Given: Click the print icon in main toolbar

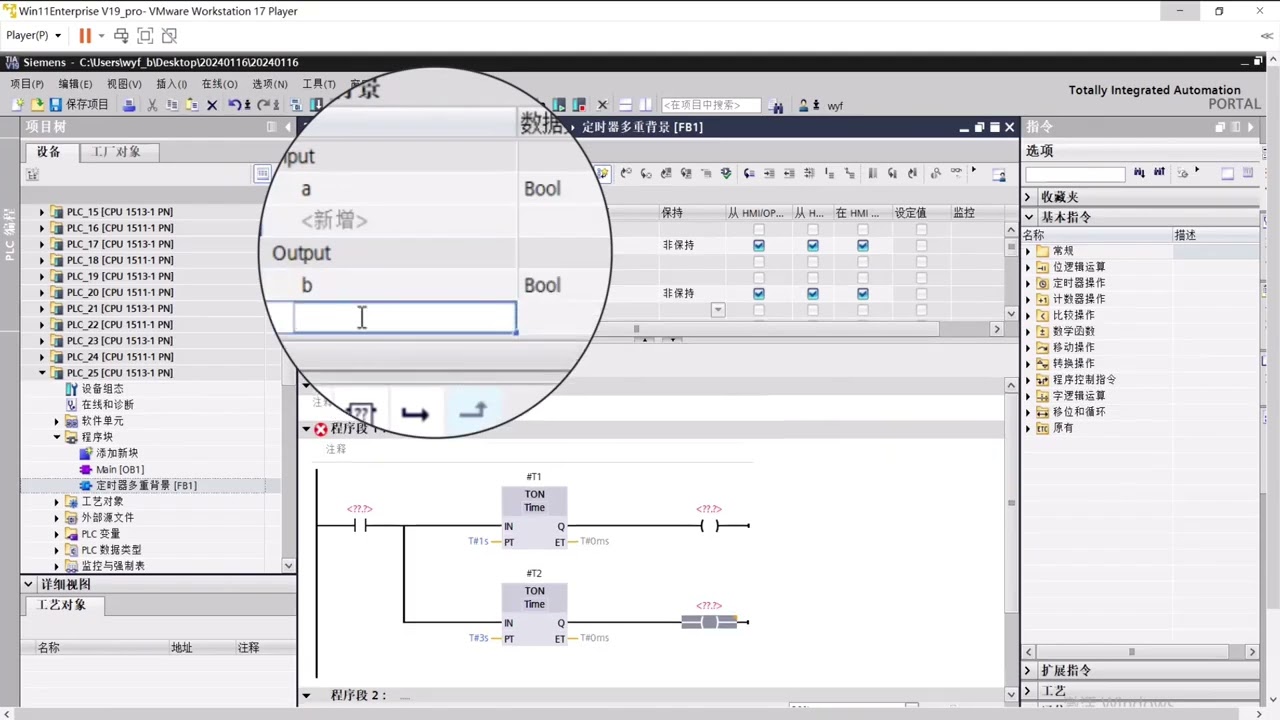Looking at the screenshot, I should click(129, 105).
